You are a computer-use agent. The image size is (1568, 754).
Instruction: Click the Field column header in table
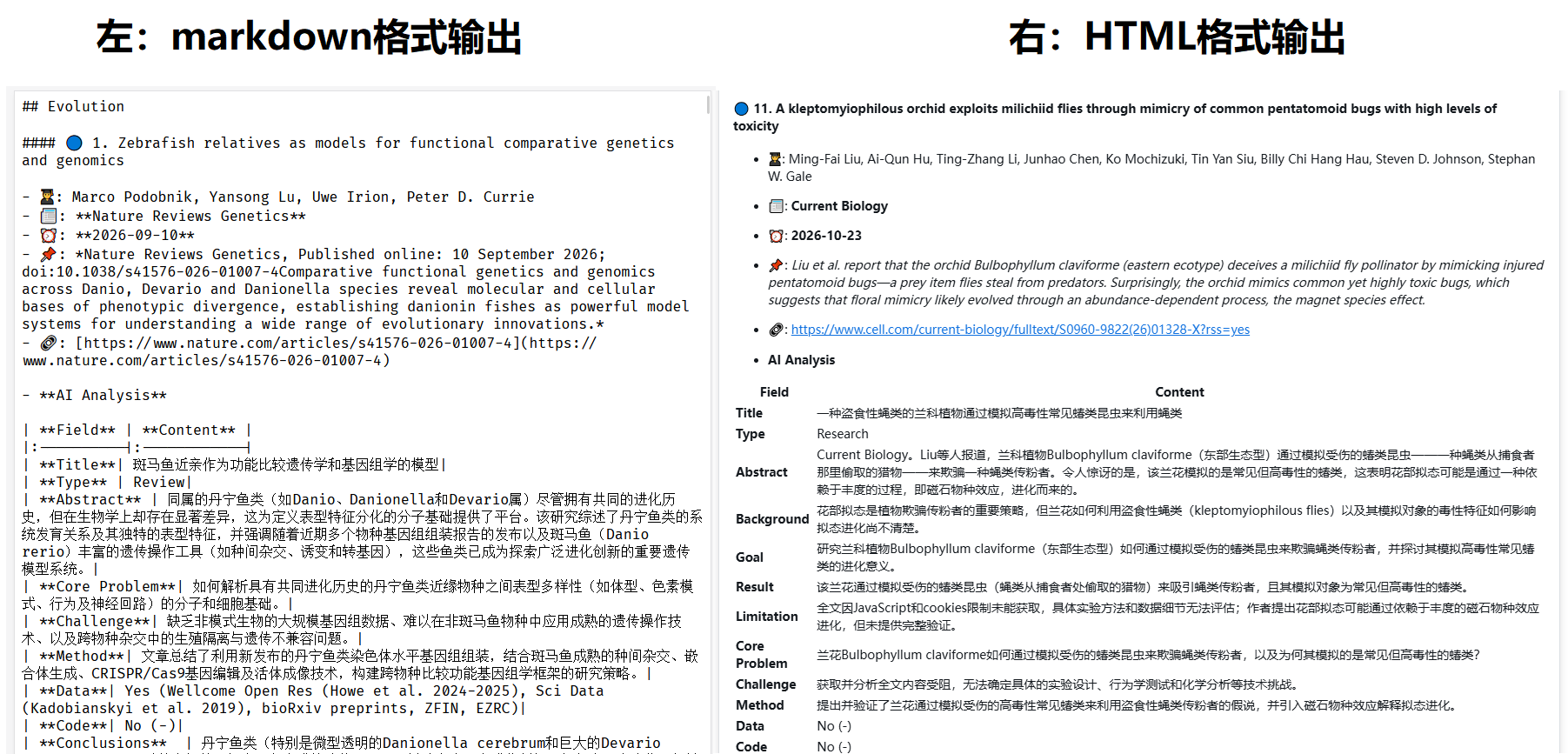click(x=774, y=392)
